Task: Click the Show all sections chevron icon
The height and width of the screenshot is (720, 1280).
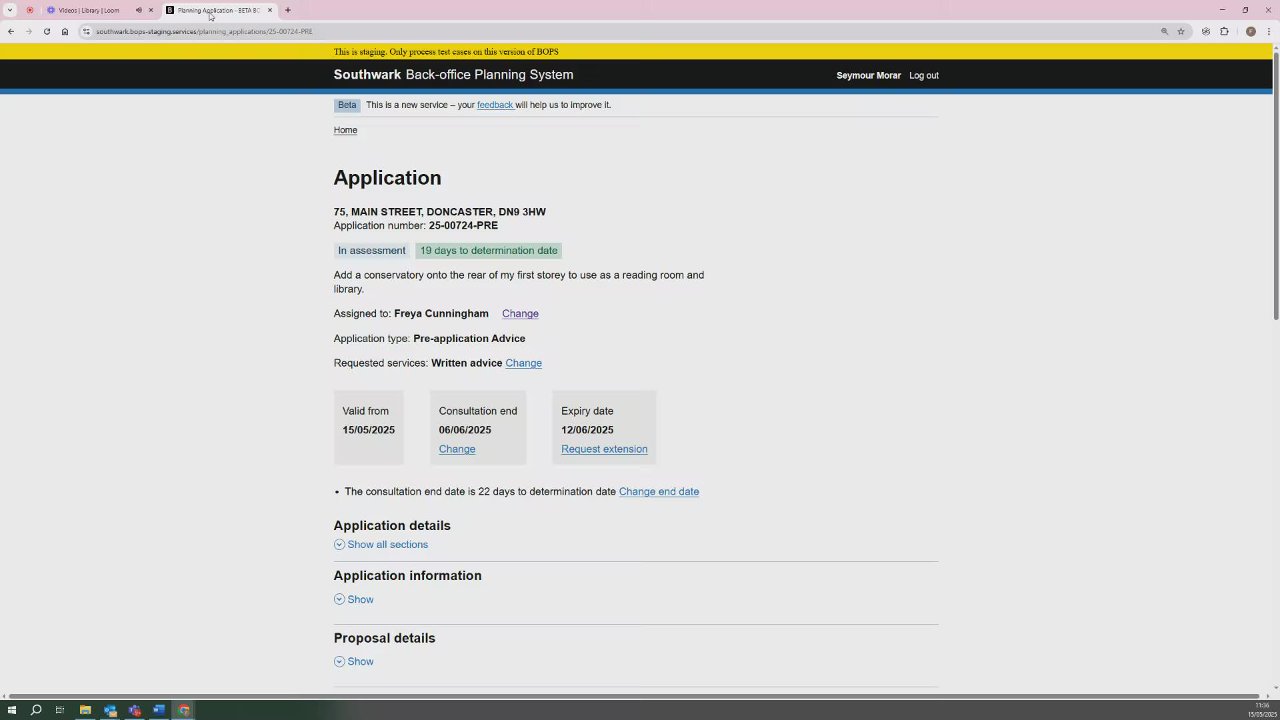Action: 339,545
